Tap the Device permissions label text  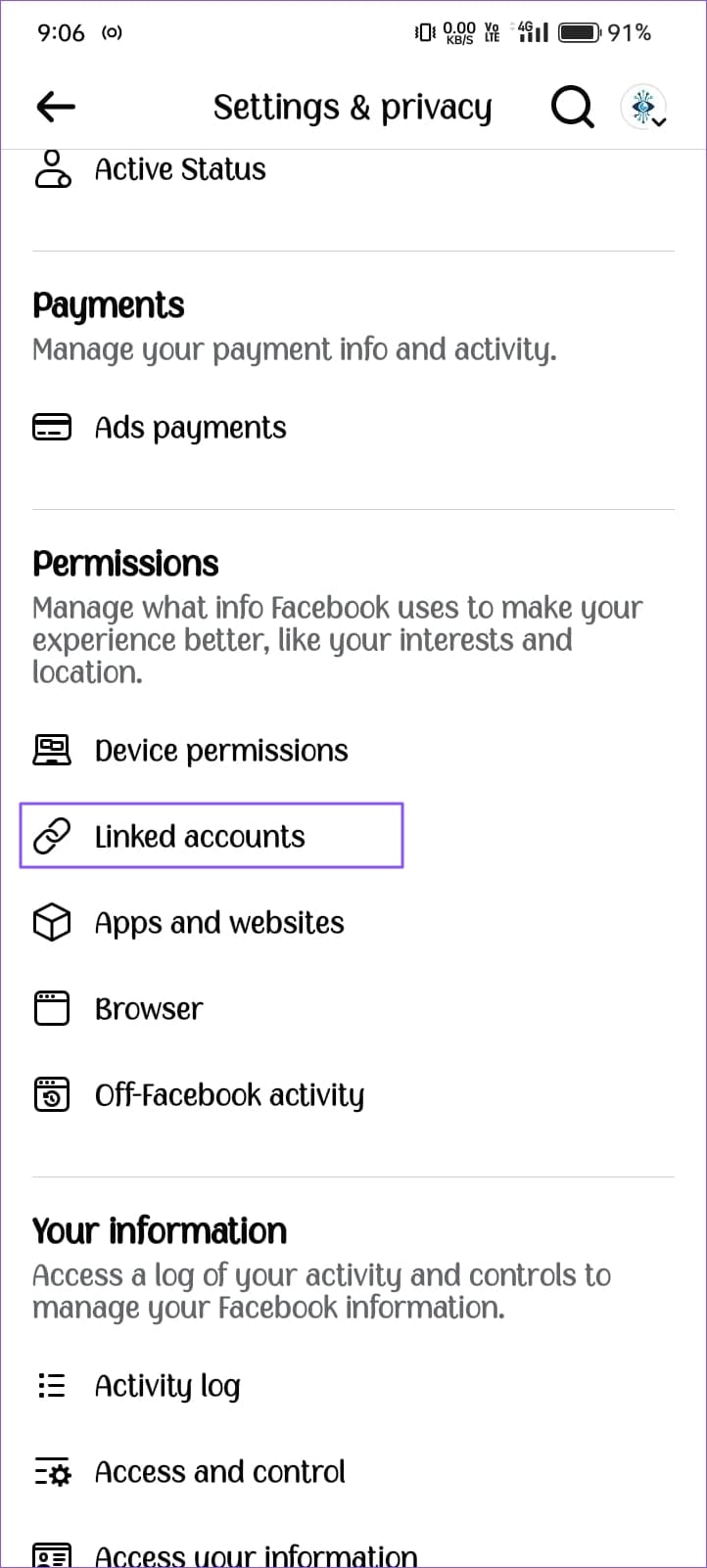pos(221,750)
